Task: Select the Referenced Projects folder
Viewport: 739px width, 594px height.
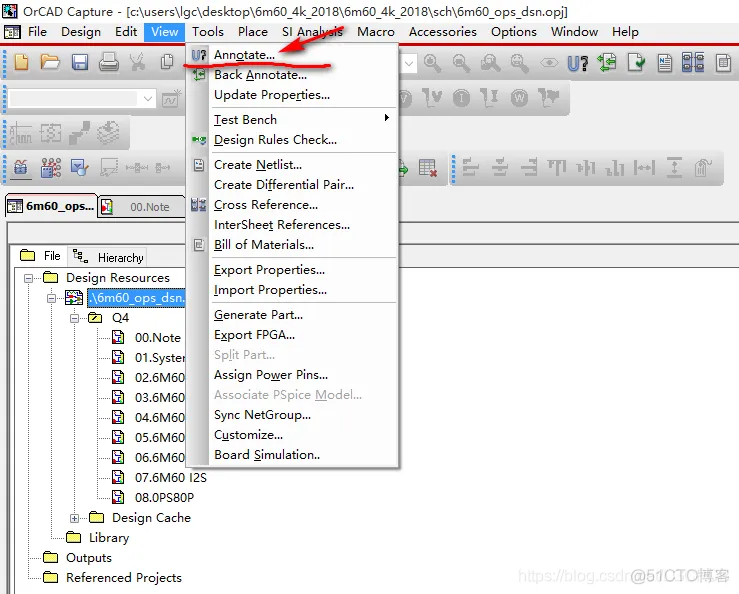Action: tap(123, 578)
